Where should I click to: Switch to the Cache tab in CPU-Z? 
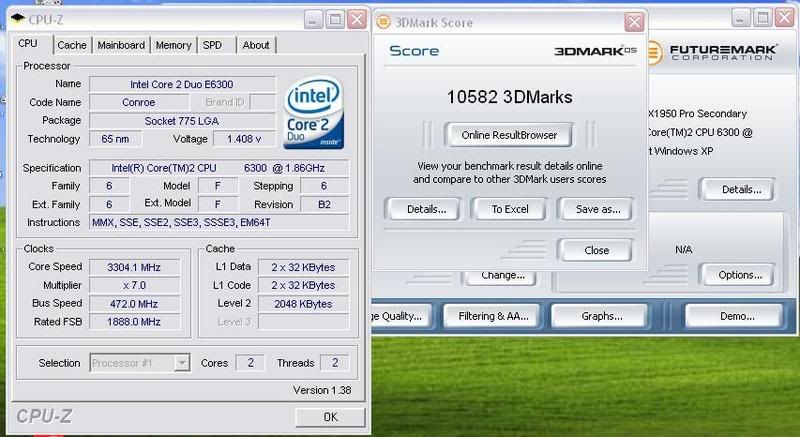pos(72,45)
